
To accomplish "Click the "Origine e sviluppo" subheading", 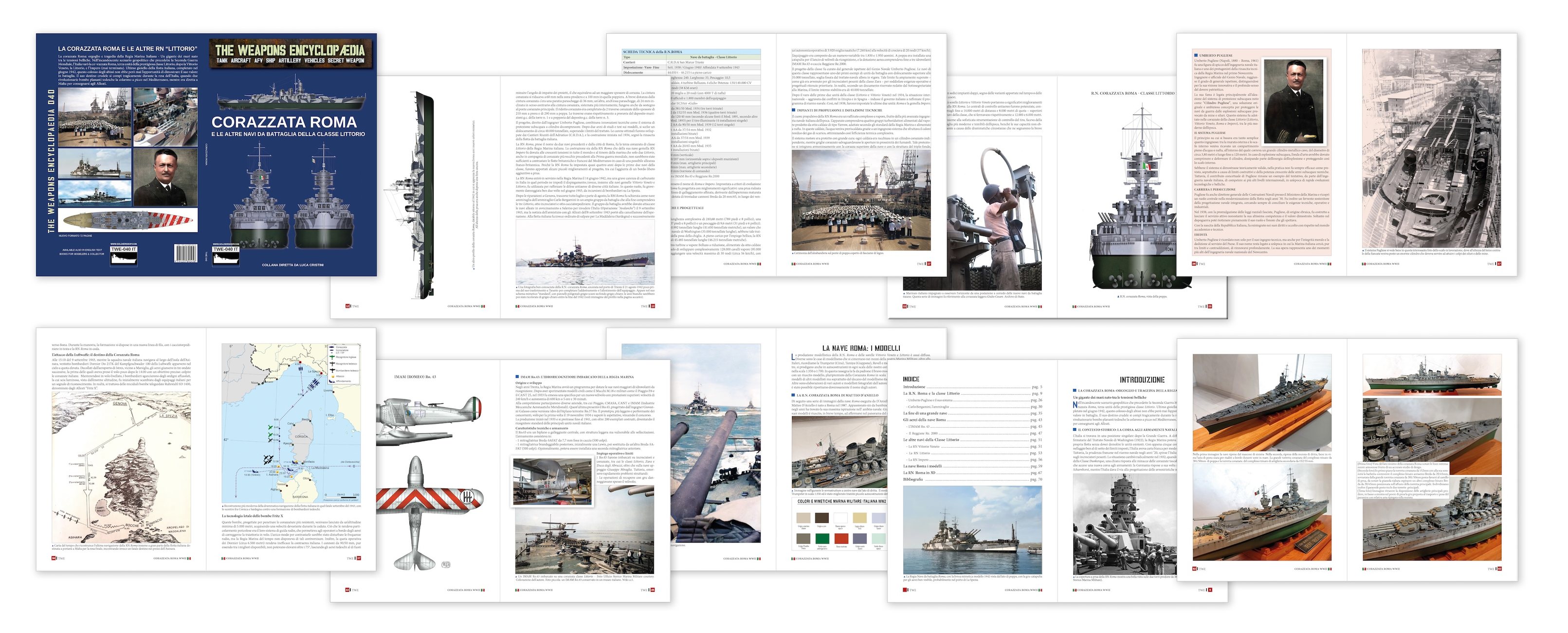I will (x=530, y=383).
